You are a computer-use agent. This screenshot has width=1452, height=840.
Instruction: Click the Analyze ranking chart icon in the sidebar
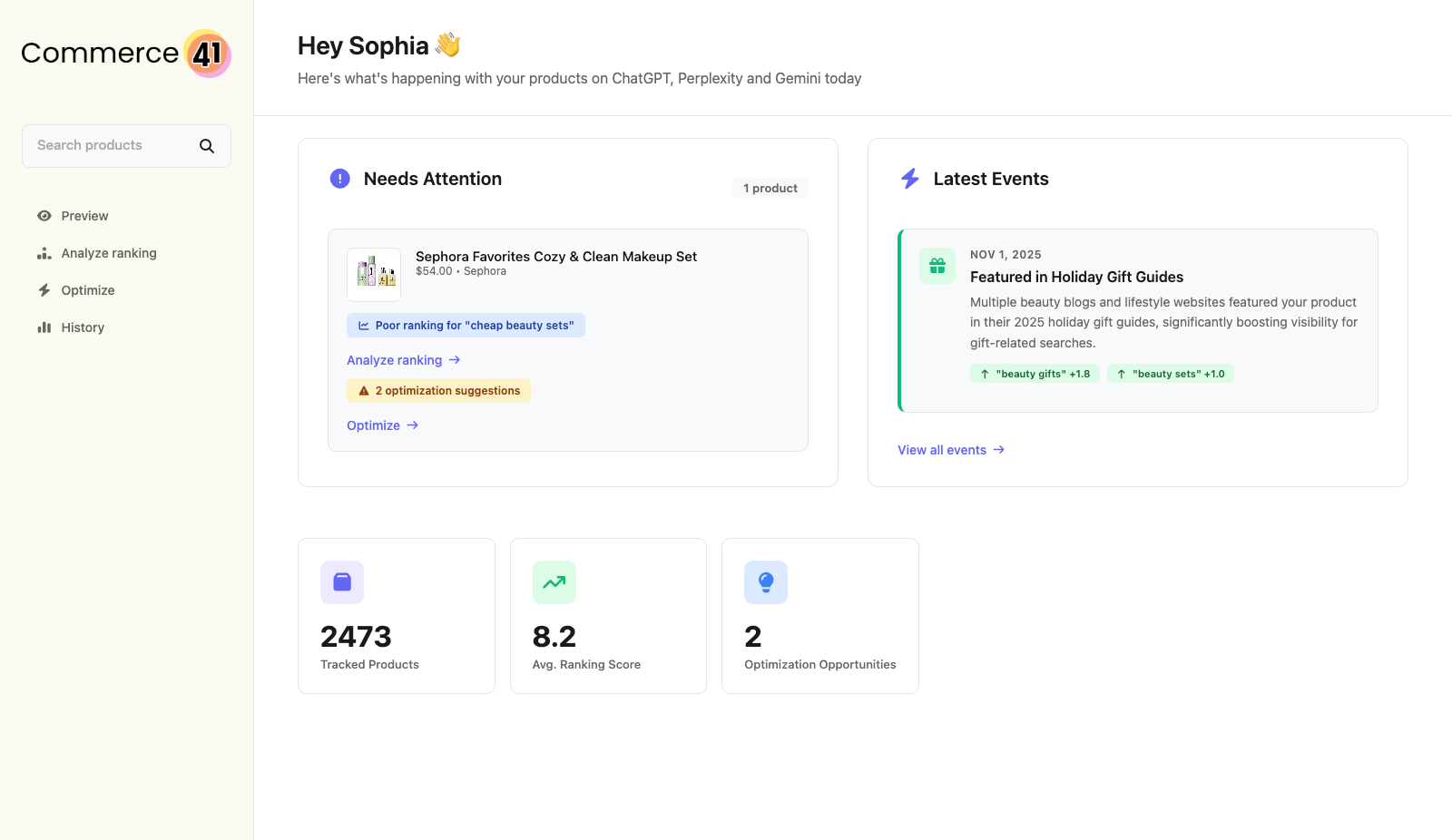(44, 253)
